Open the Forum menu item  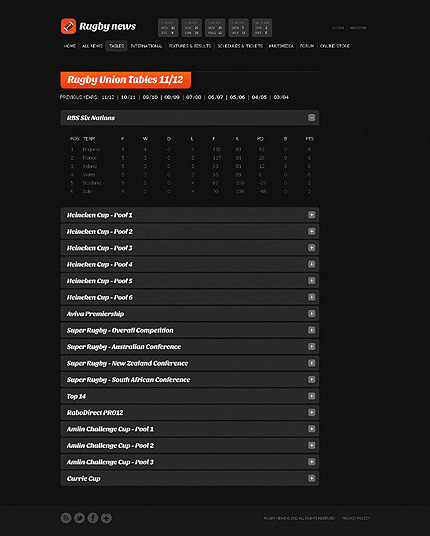point(307,46)
